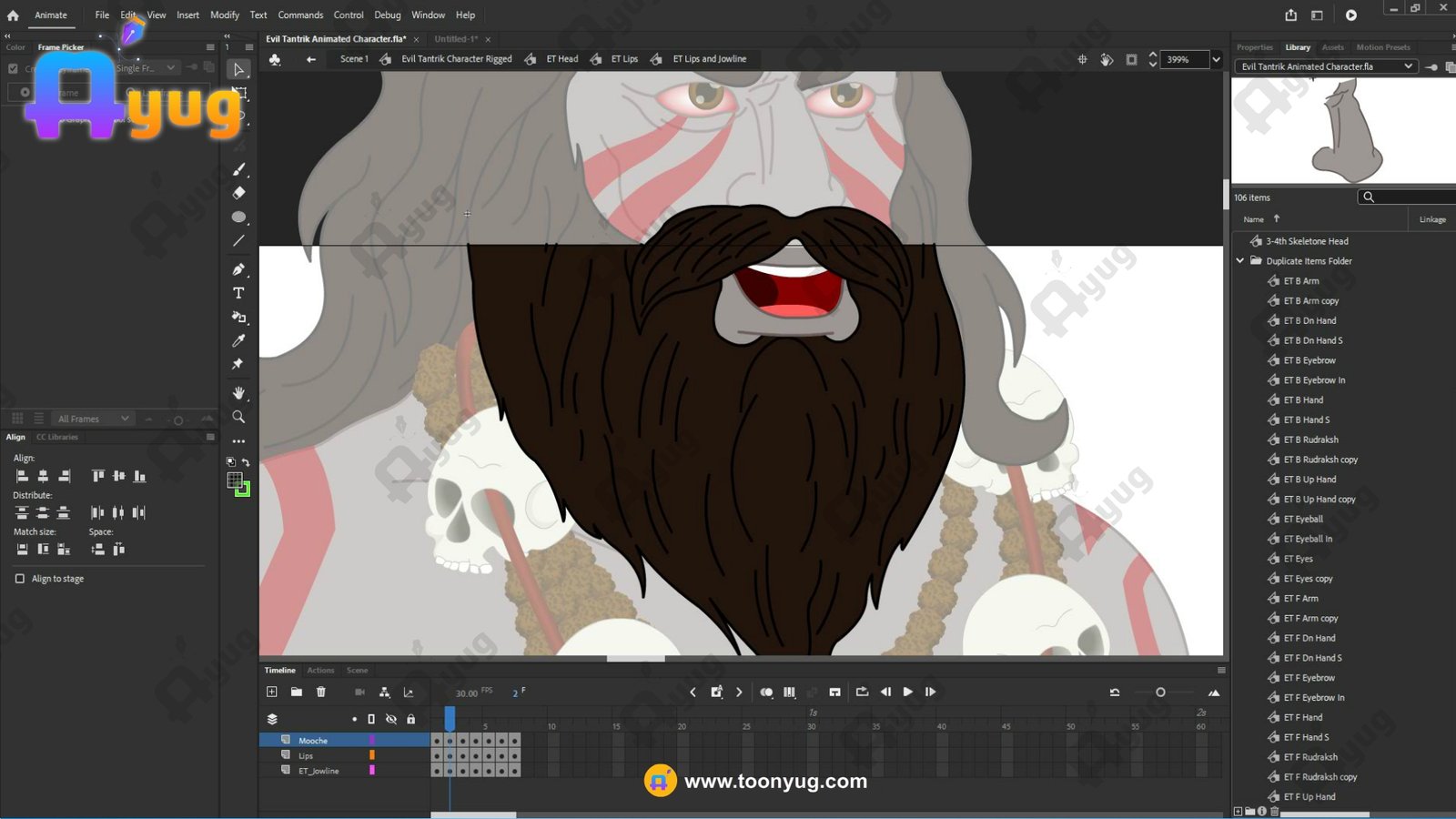1456x819 pixels.
Task: Play the timeline animation
Action: click(907, 693)
